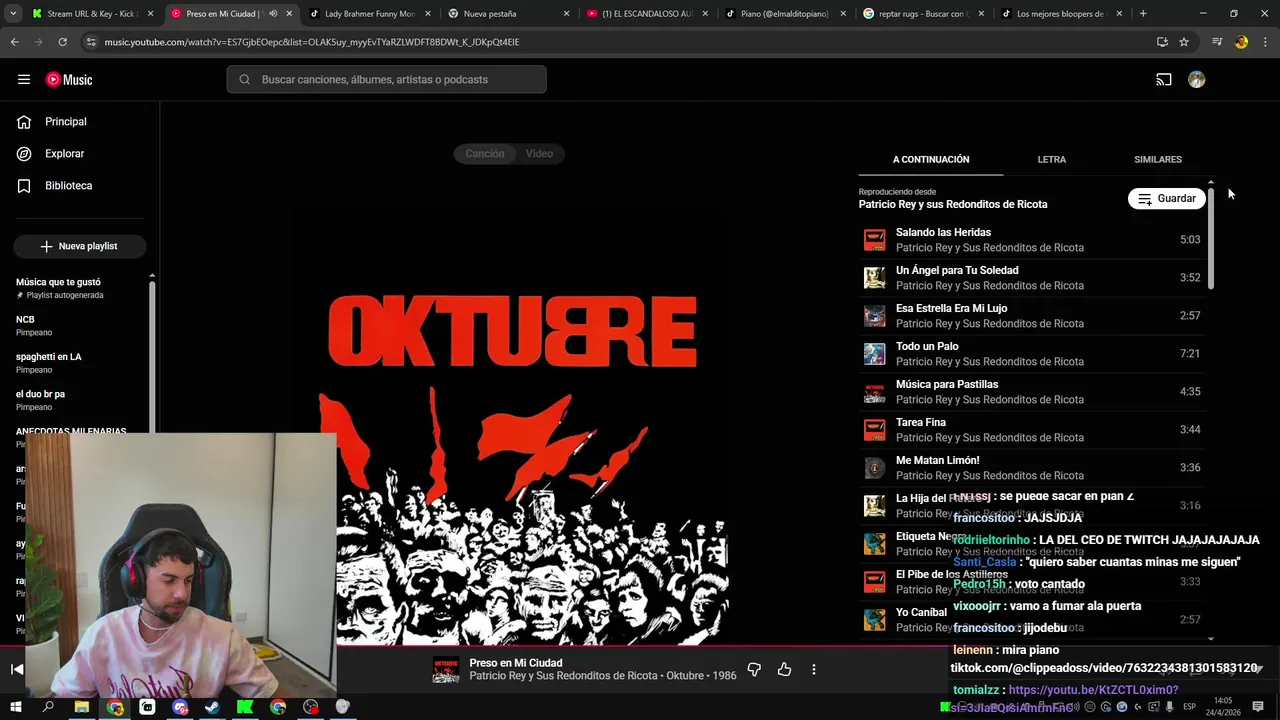Open Chrome profile avatar
The height and width of the screenshot is (720, 1280).
(1241, 42)
